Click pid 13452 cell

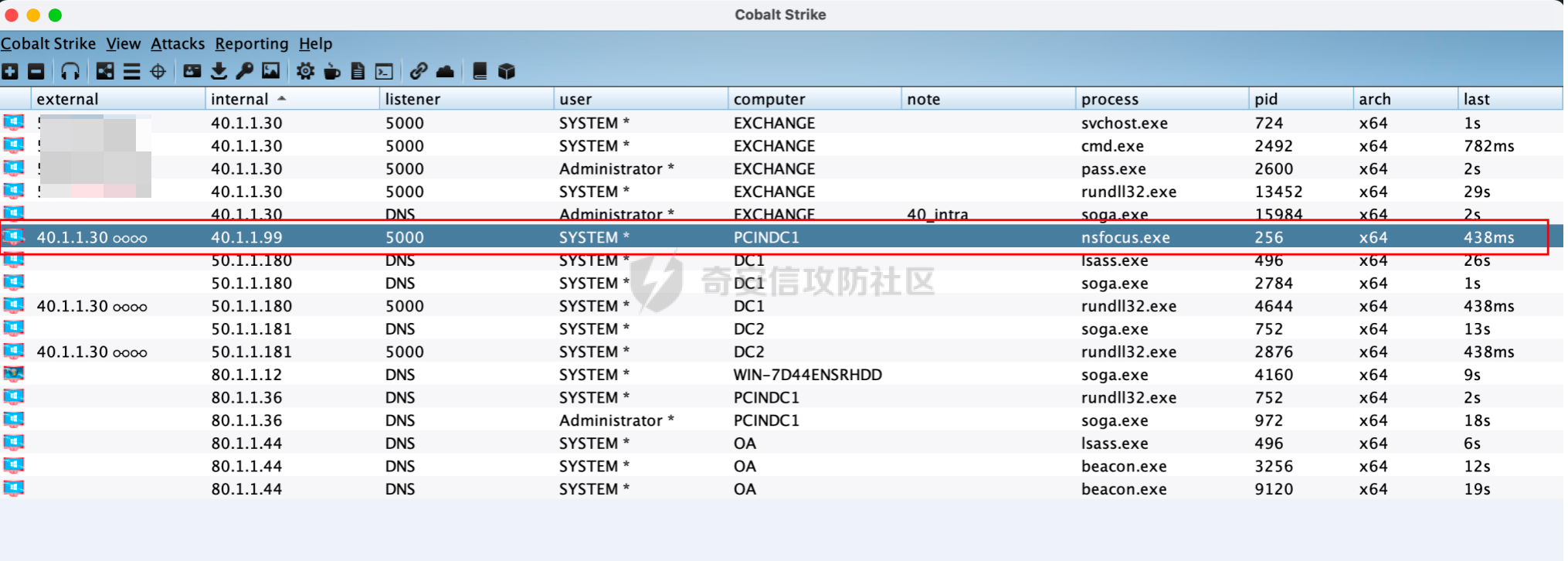click(1278, 192)
